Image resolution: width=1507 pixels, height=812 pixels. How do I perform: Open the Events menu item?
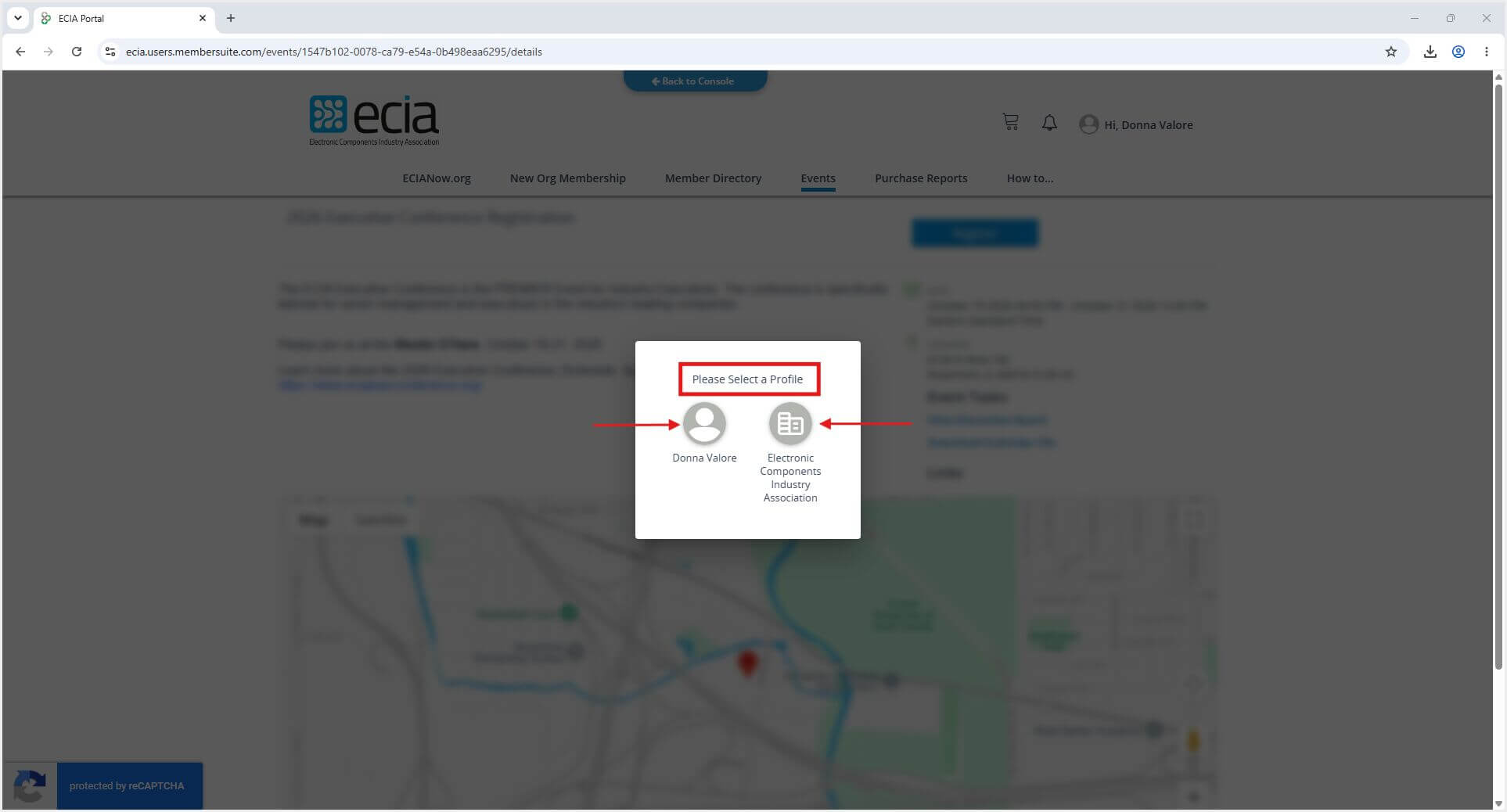coord(818,178)
